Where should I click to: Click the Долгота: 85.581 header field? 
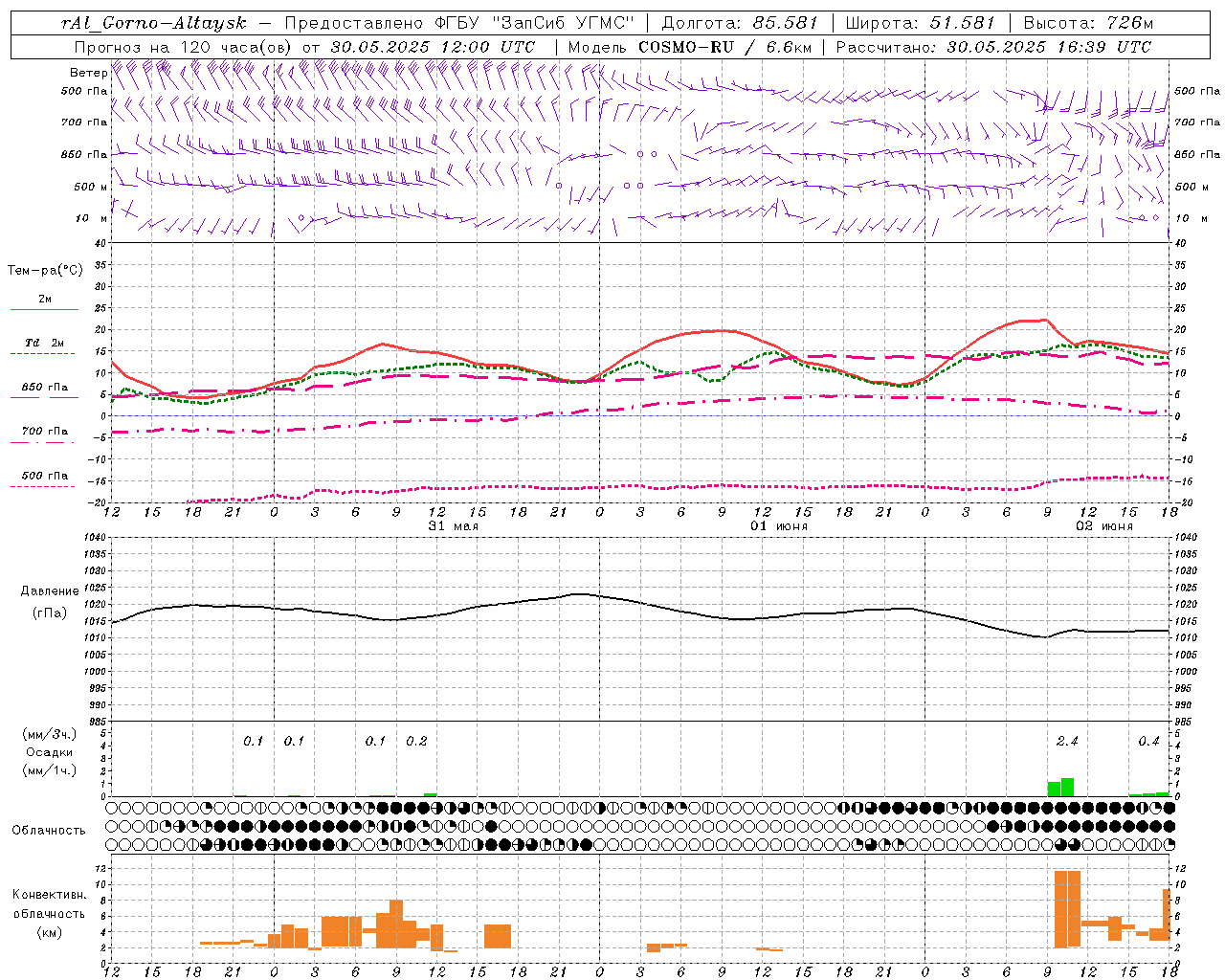pyautogui.click(x=740, y=23)
